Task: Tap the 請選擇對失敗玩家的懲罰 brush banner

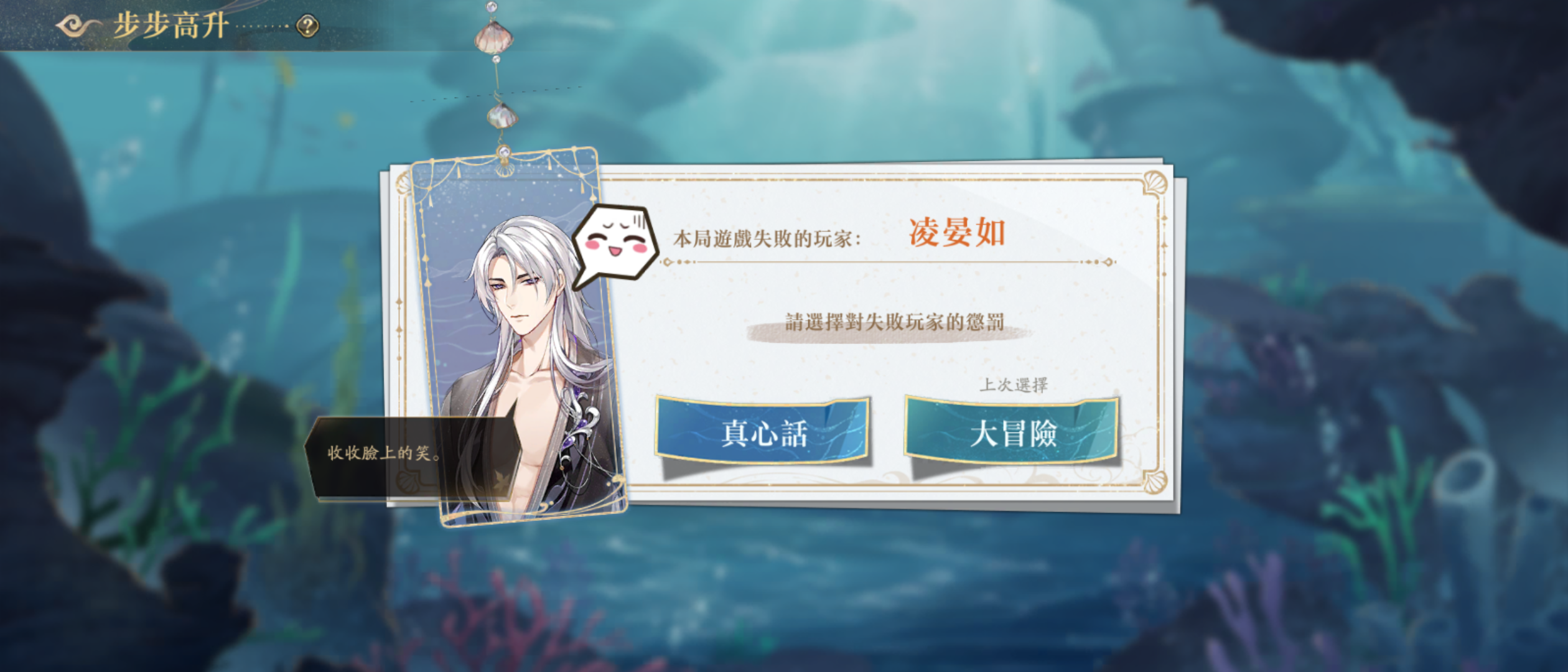Action: [894, 323]
